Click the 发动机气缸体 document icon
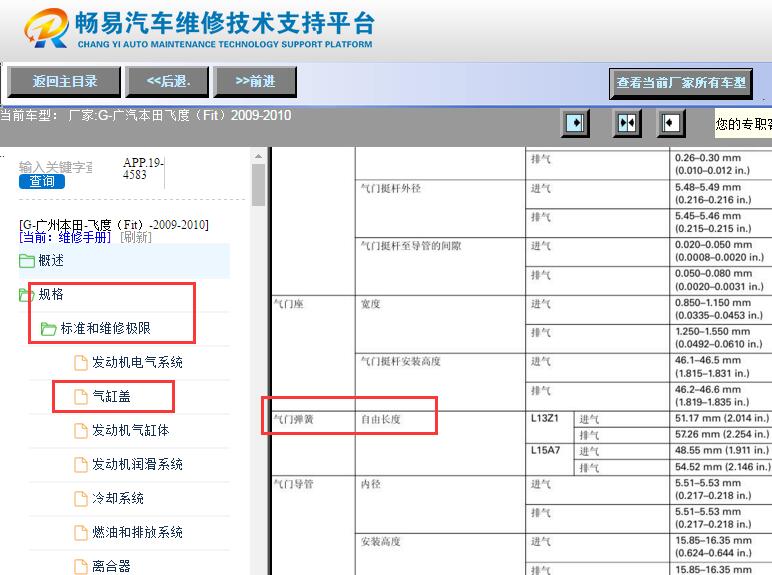The width and height of the screenshot is (772, 575). click(81, 431)
